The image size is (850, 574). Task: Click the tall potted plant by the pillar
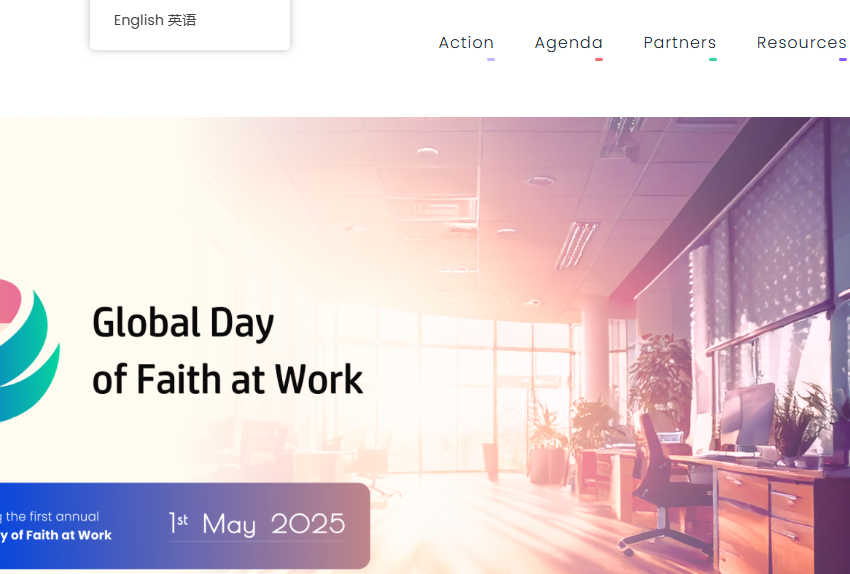tap(660, 380)
